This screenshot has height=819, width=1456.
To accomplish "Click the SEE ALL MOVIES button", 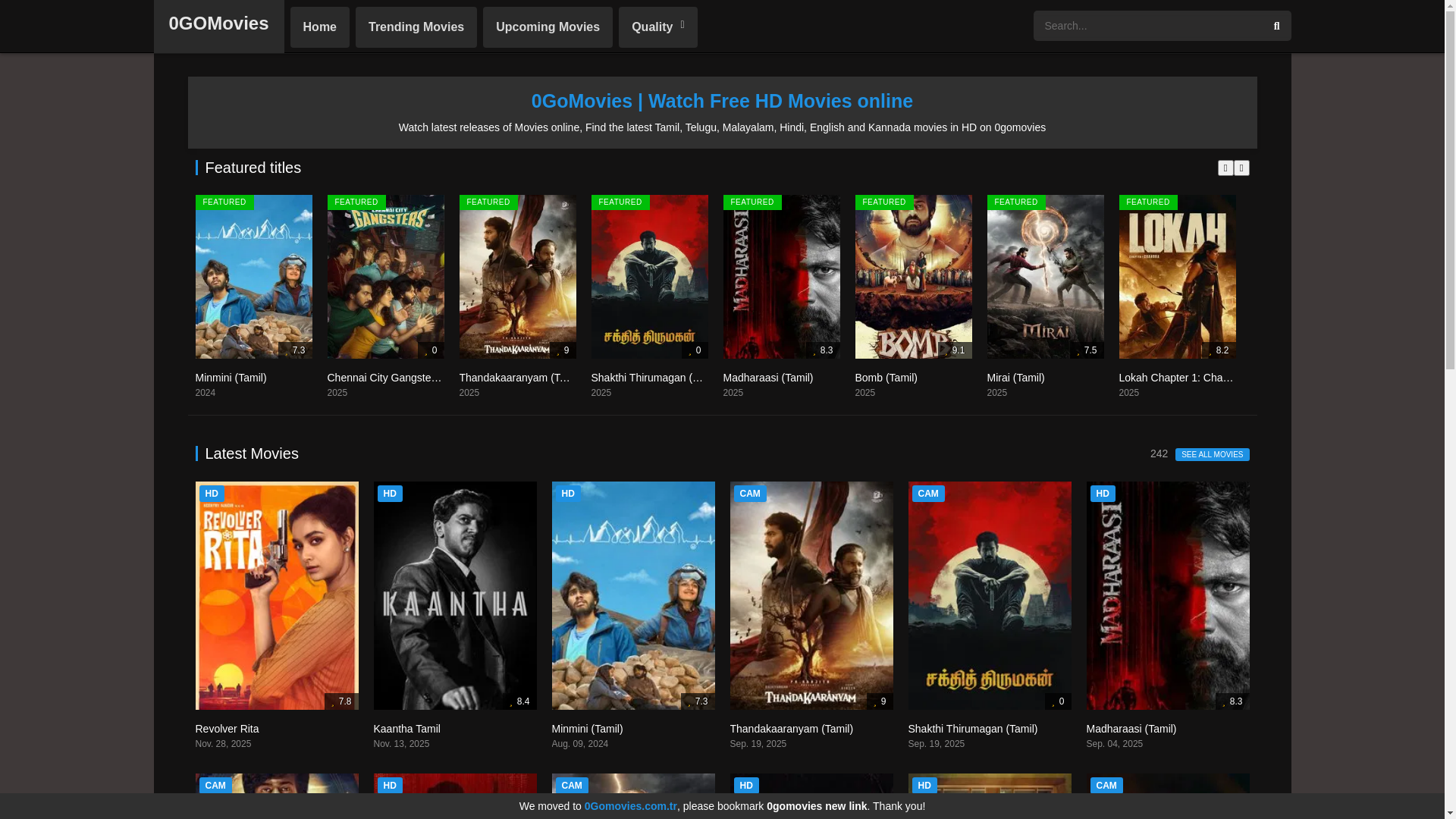I will point(1211,454).
